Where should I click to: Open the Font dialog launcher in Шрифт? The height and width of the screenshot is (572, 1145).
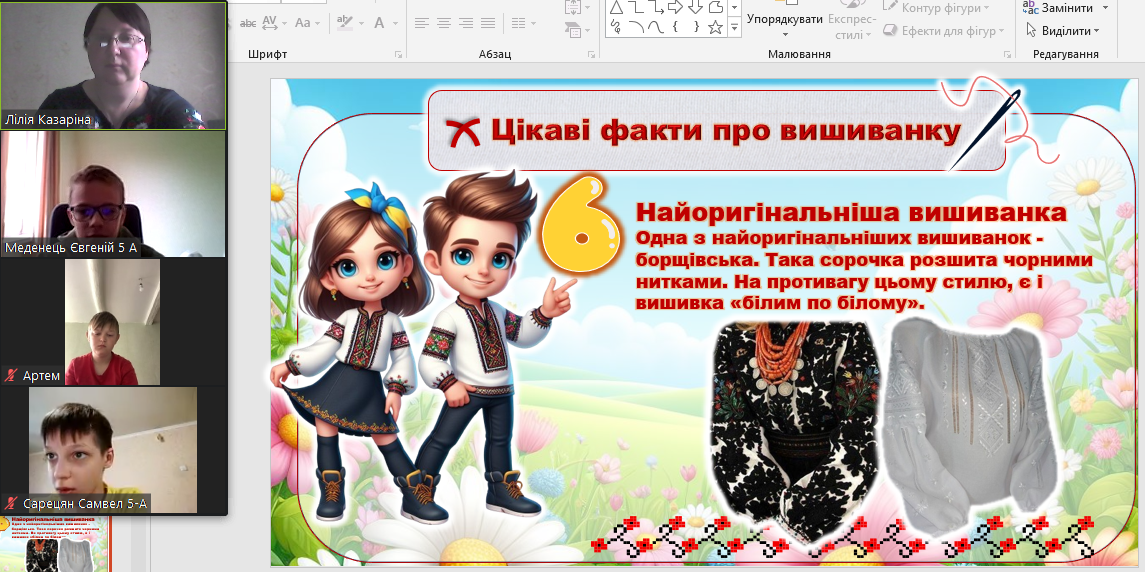click(x=398, y=54)
